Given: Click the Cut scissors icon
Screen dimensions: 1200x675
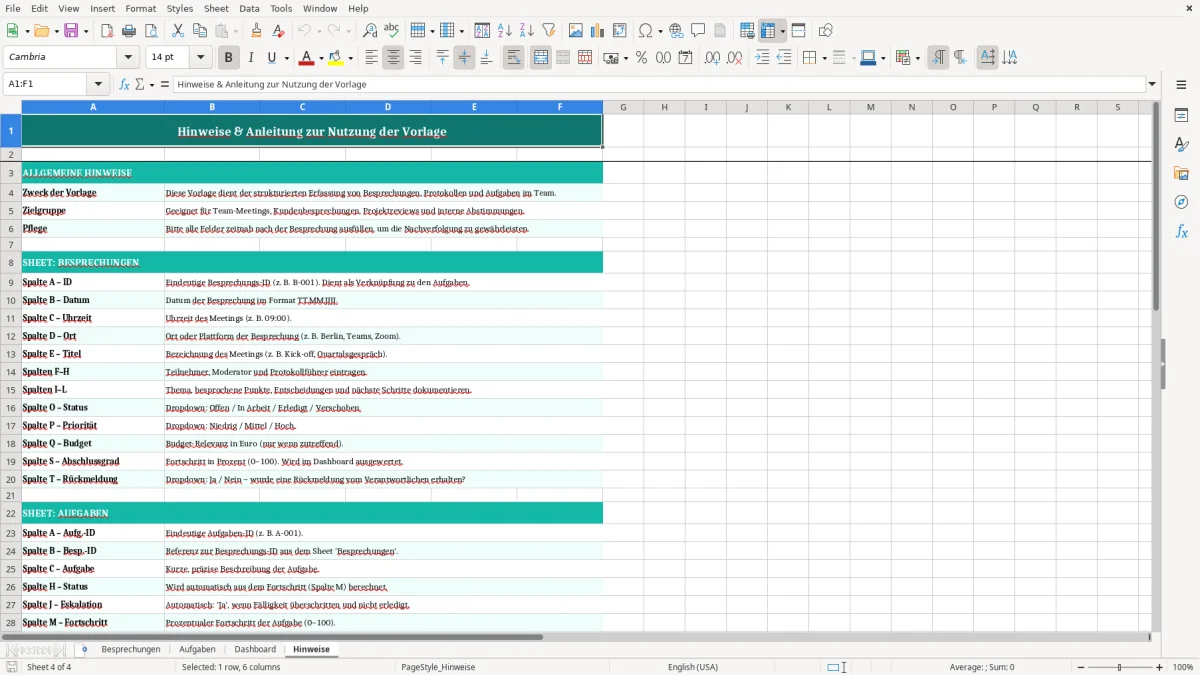Looking at the screenshot, I should click(178, 31).
